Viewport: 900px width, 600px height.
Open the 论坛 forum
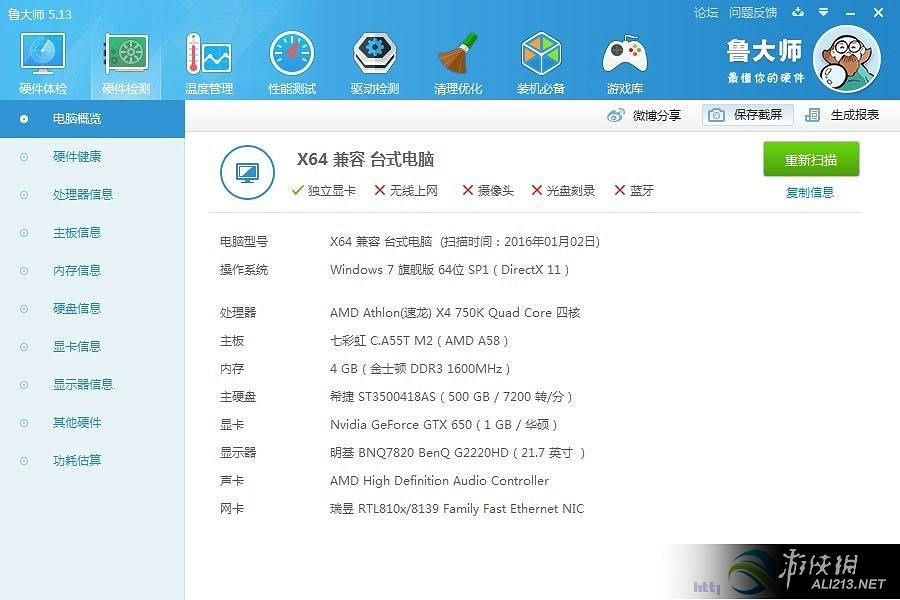pos(707,12)
